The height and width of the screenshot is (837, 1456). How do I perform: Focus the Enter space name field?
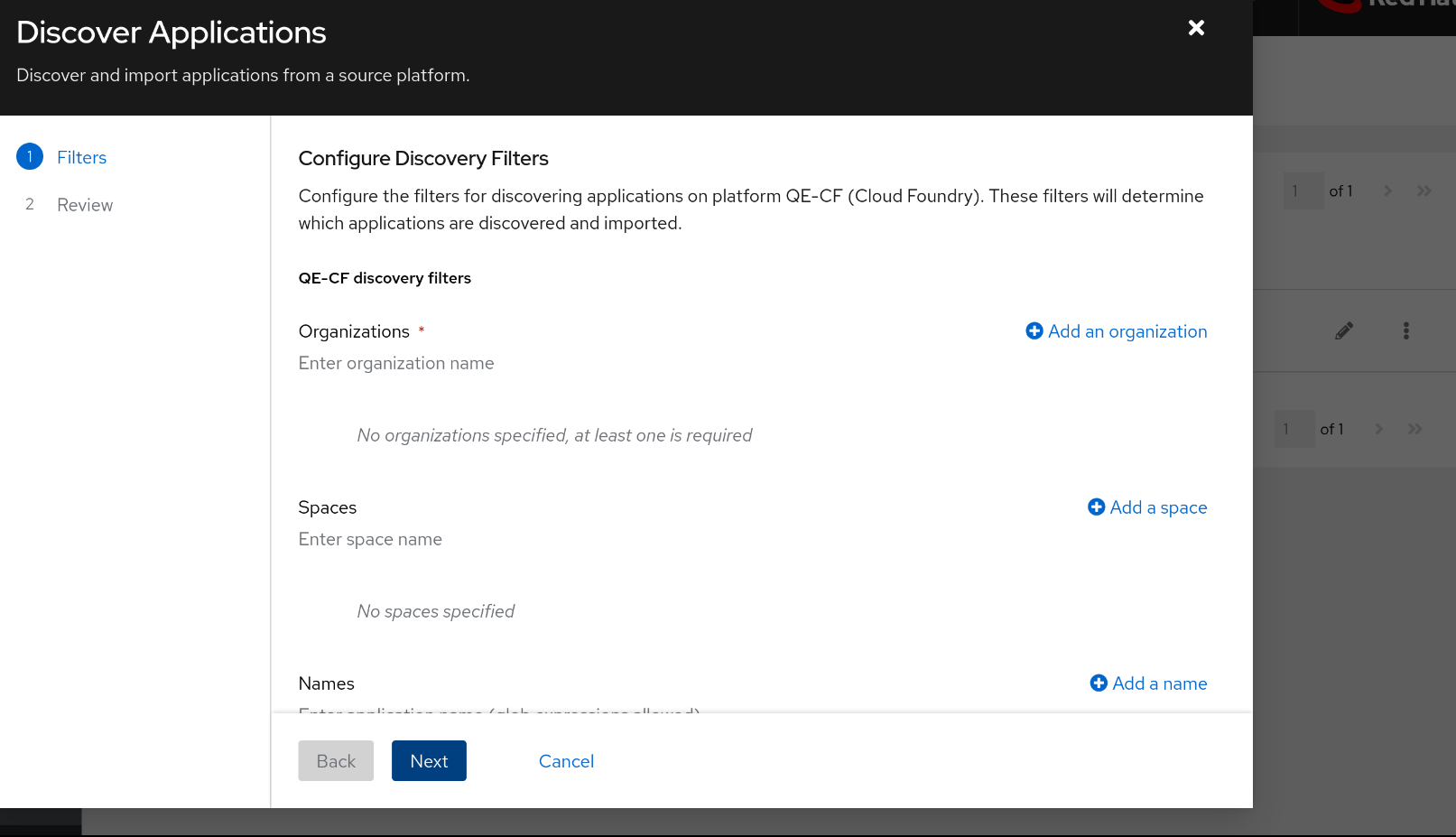[x=632, y=539]
